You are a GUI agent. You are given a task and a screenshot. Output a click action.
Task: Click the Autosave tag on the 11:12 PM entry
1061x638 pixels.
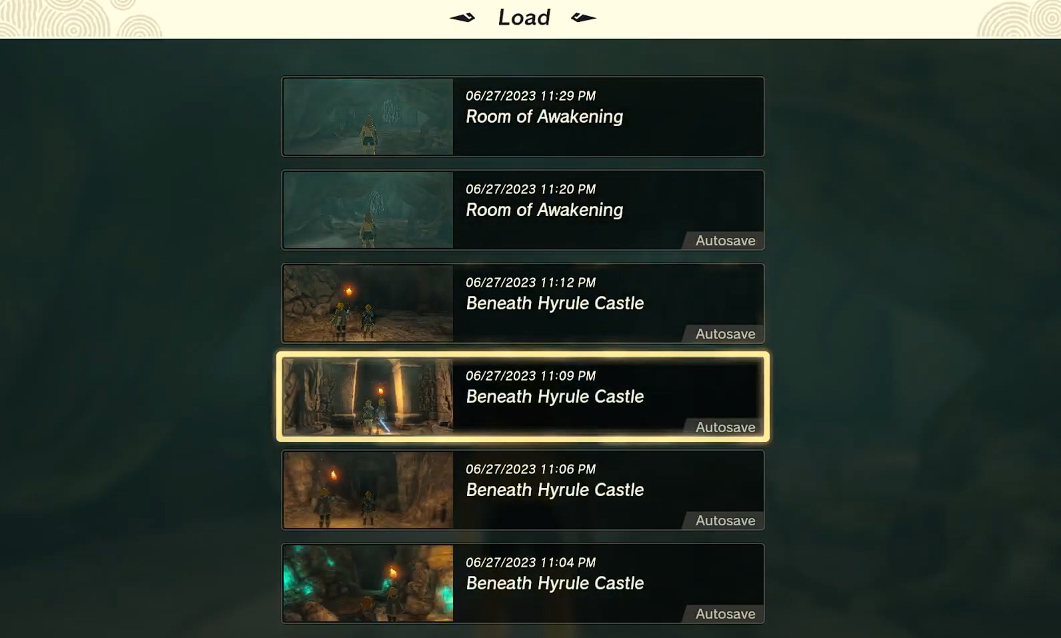click(723, 334)
